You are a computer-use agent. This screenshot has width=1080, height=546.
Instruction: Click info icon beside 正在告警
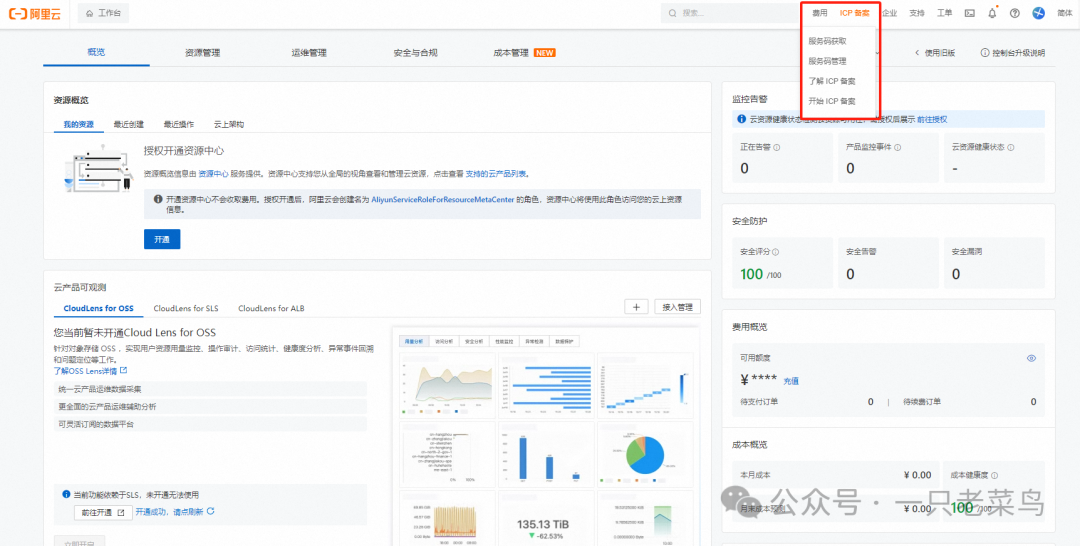click(x=777, y=147)
